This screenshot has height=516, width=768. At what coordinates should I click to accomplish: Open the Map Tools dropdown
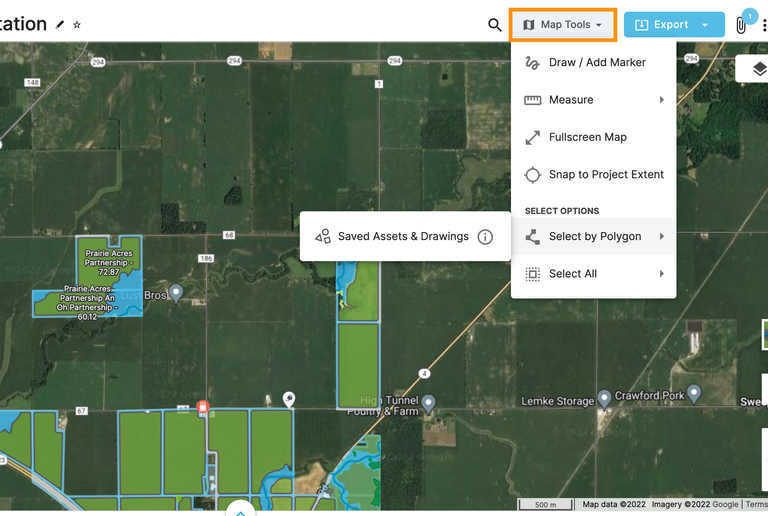[562, 24]
